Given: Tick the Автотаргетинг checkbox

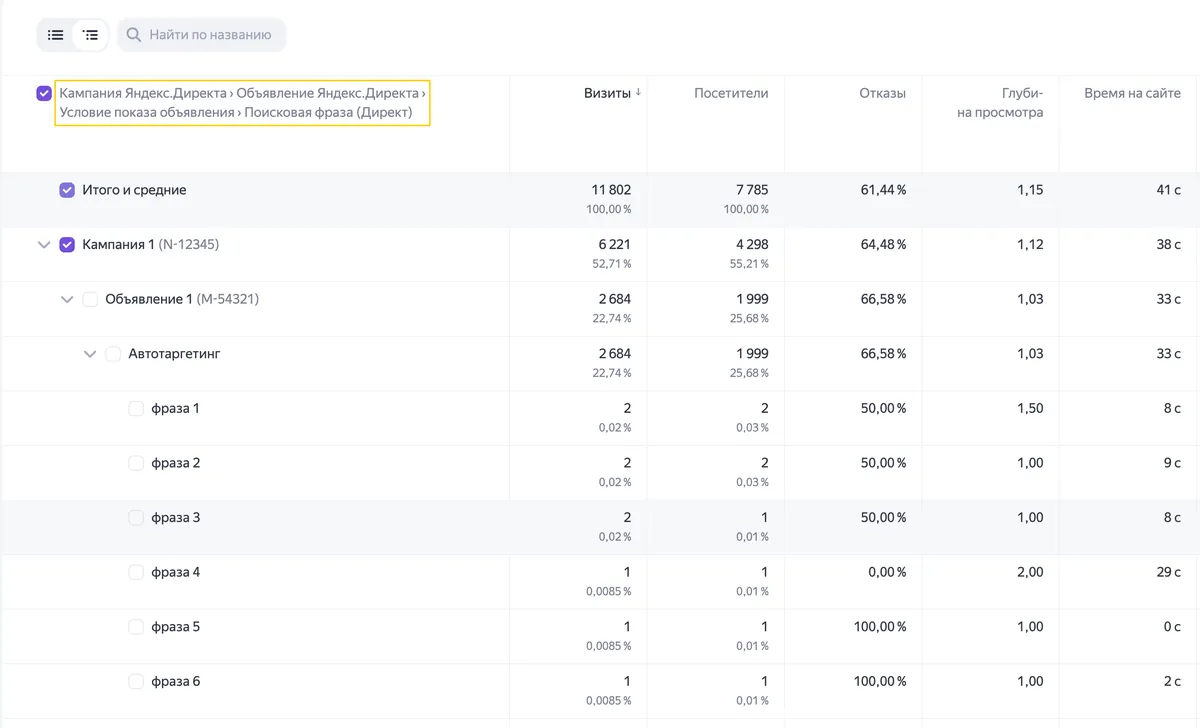Looking at the screenshot, I should (x=113, y=353).
